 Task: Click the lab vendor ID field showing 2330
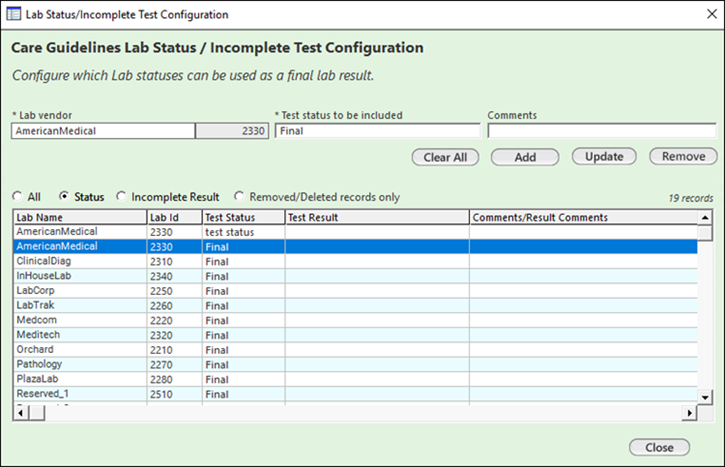232,131
